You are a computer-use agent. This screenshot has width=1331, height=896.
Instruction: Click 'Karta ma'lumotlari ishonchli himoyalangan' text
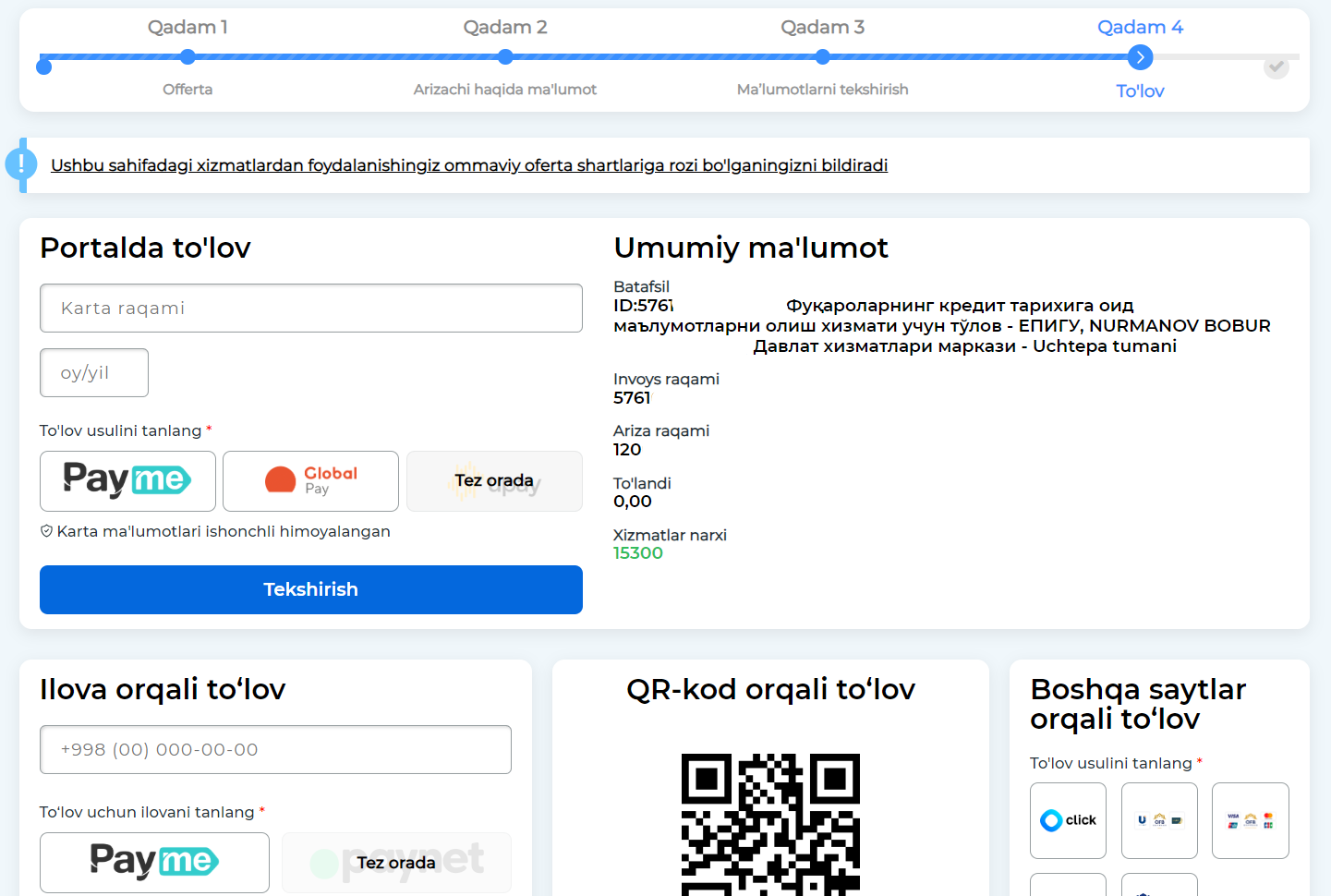224,532
